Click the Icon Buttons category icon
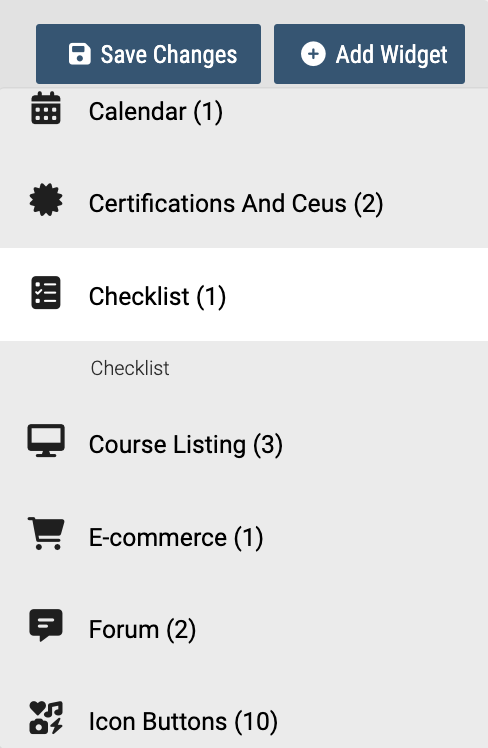 point(46,717)
